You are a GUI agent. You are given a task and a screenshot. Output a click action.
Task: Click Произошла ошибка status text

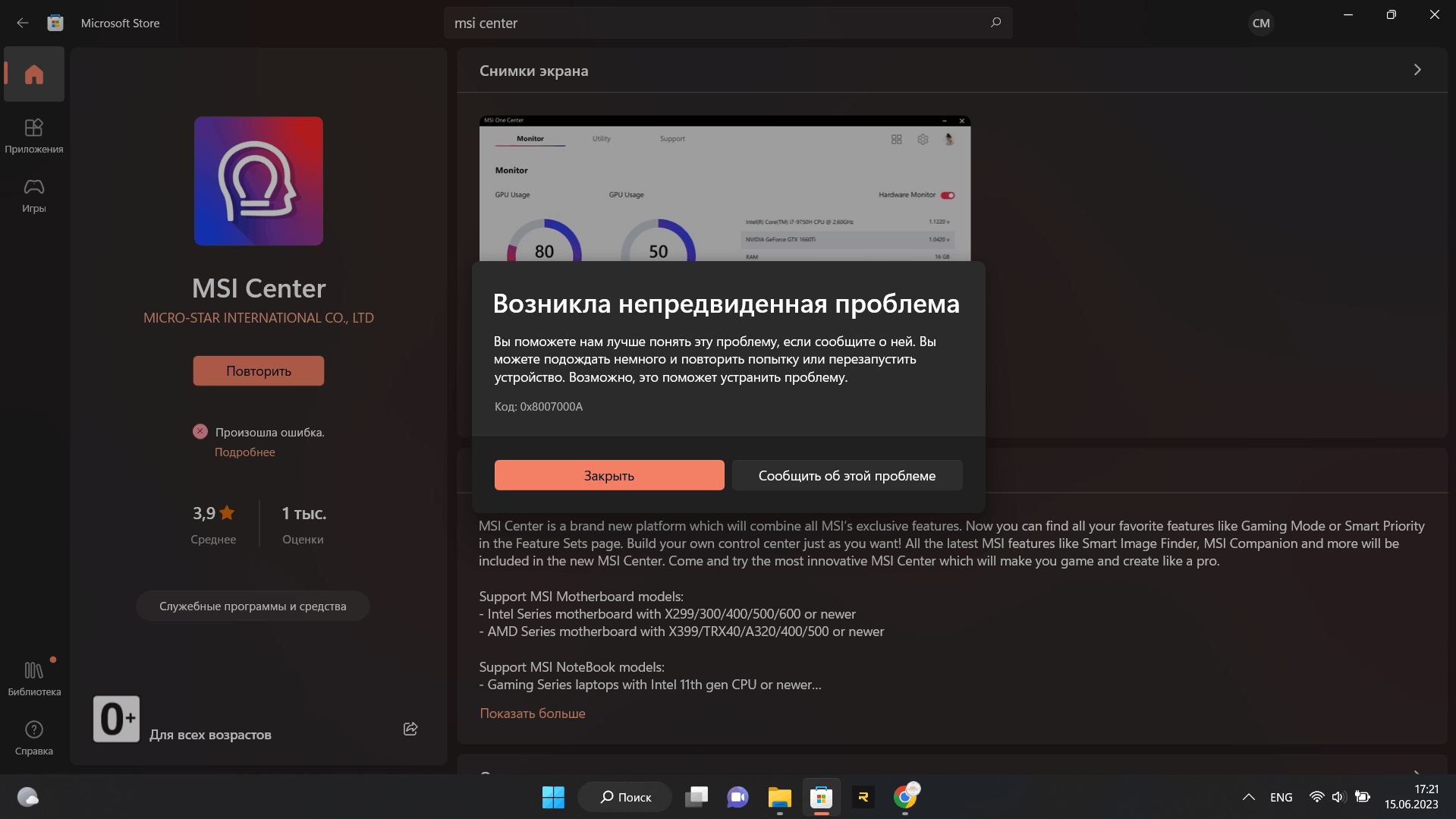[269, 432]
